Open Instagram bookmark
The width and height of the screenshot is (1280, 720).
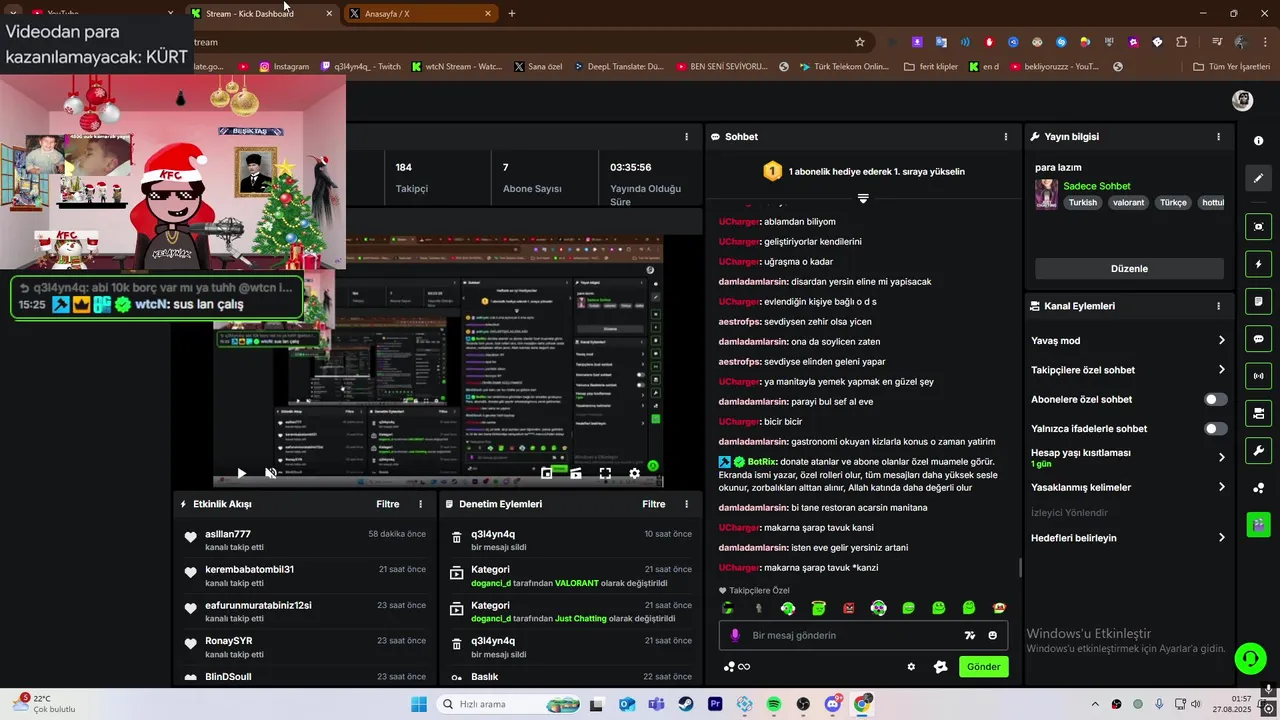pyautogui.click(x=284, y=67)
